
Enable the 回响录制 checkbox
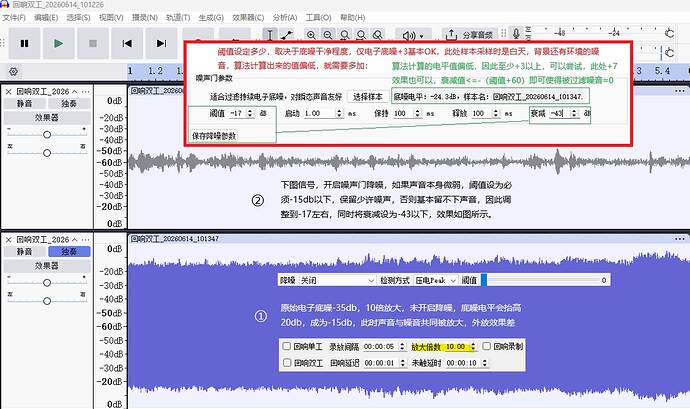tap(486, 346)
